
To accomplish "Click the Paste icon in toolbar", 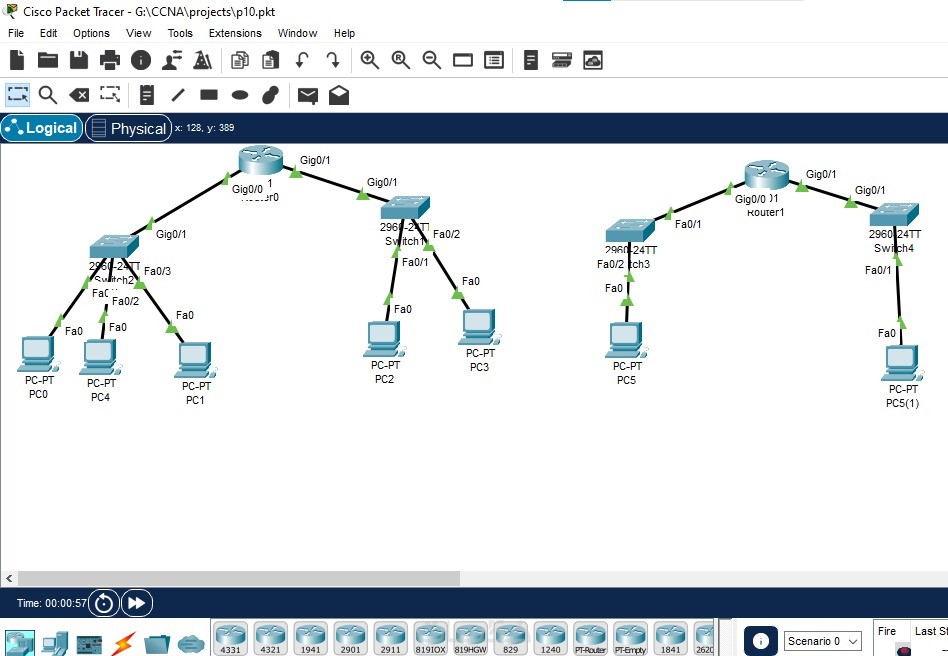I will pos(270,60).
